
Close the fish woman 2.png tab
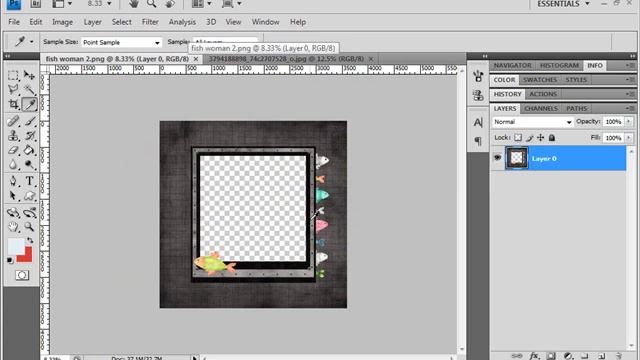(196, 59)
